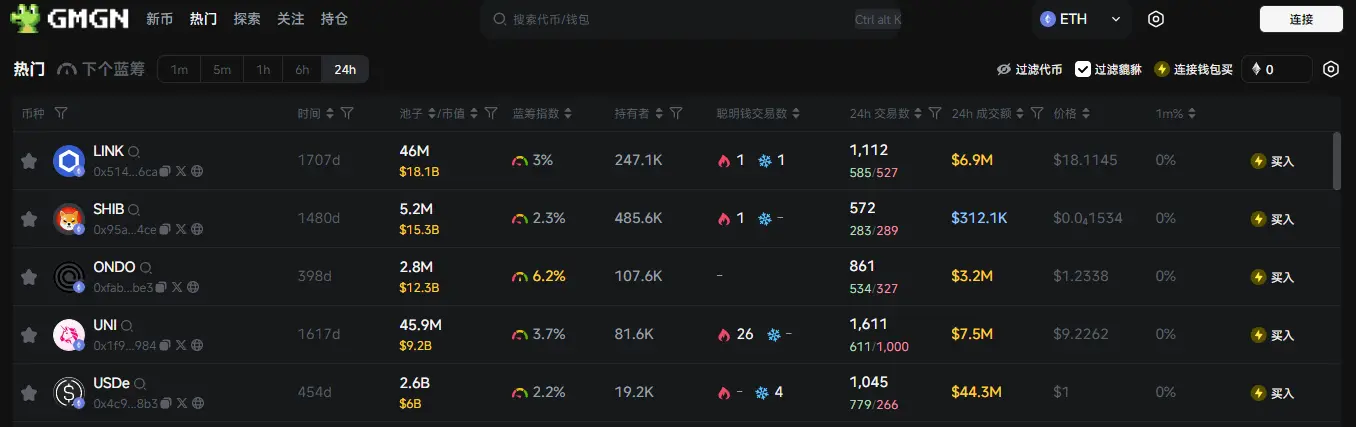Open table settings icon beside amount field

1331,69
